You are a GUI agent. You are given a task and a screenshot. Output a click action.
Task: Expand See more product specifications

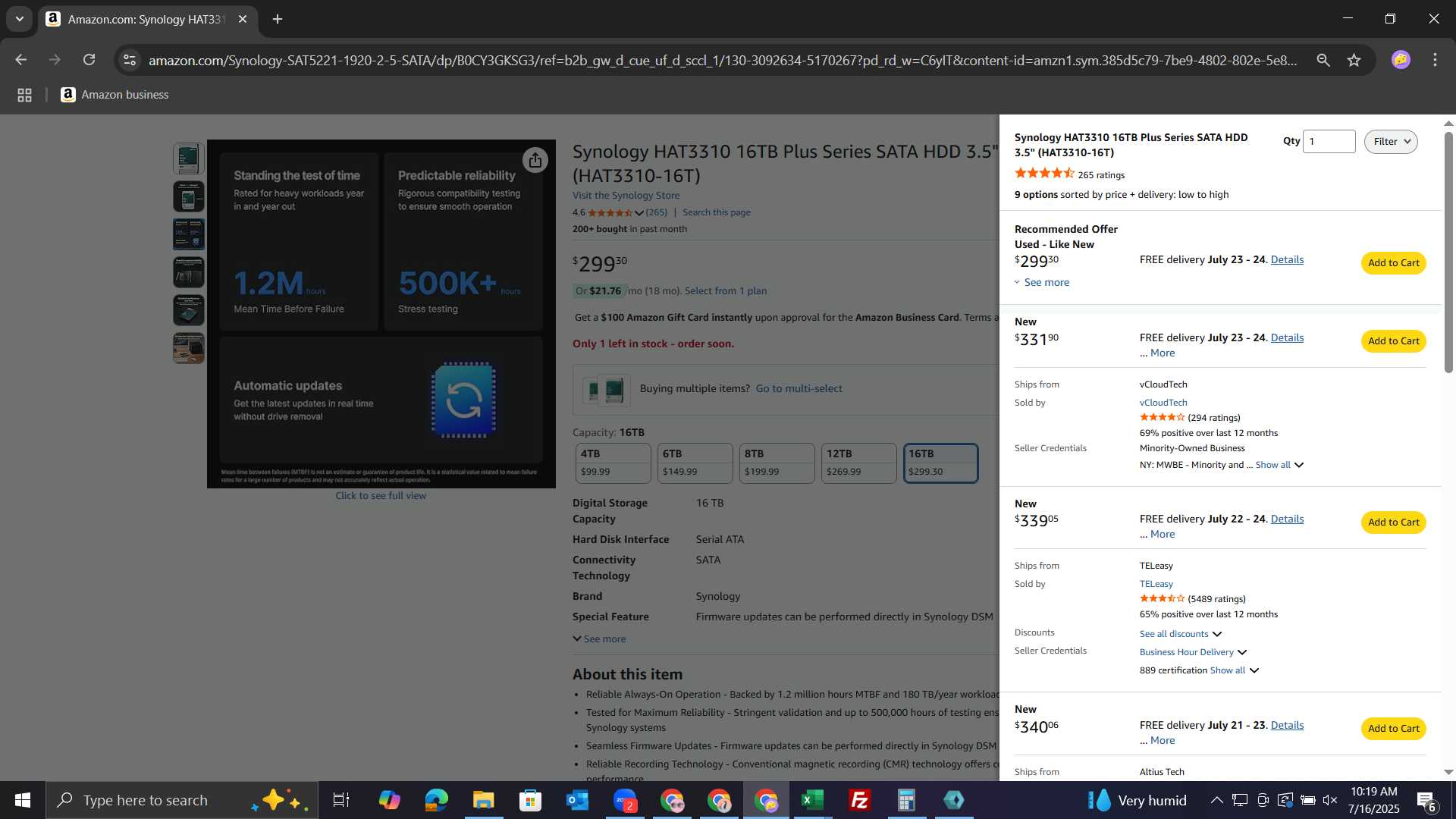[599, 639]
